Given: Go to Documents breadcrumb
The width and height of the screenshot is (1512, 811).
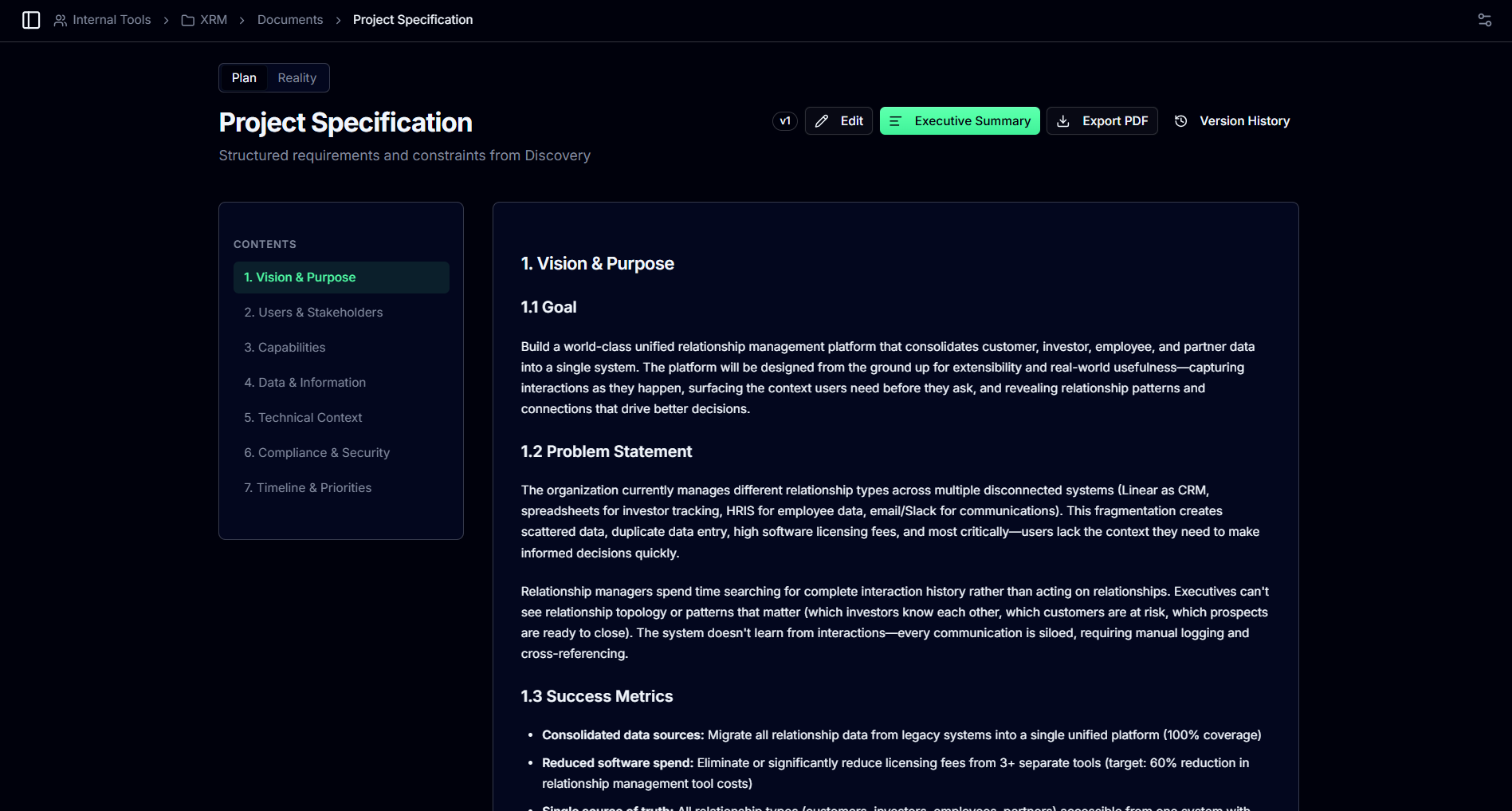Looking at the screenshot, I should click(290, 20).
